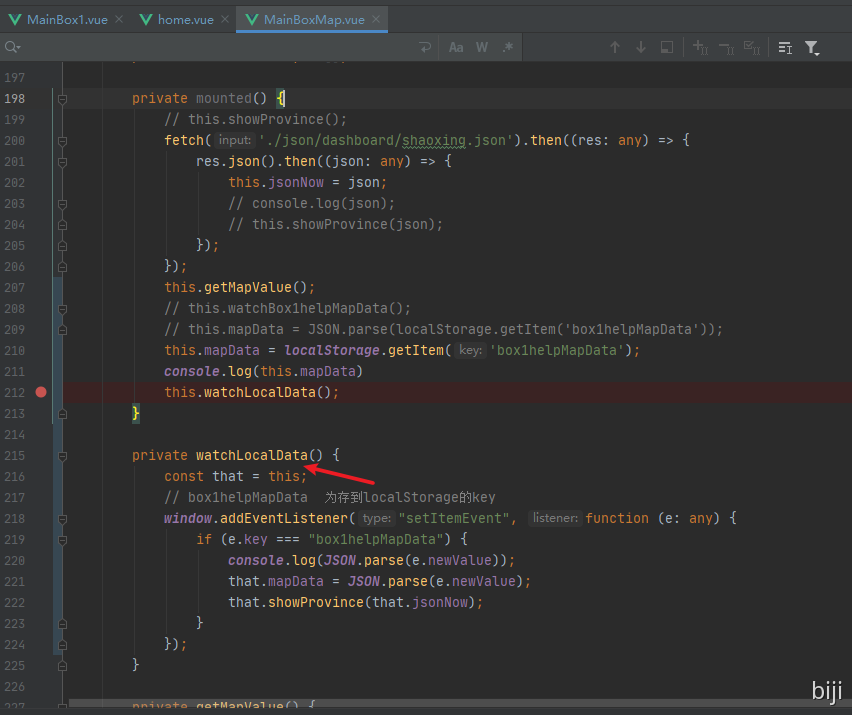This screenshot has height=715, width=852.
Task: Collapse the mounted() method at line 198
Action: [x=62, y=99]
